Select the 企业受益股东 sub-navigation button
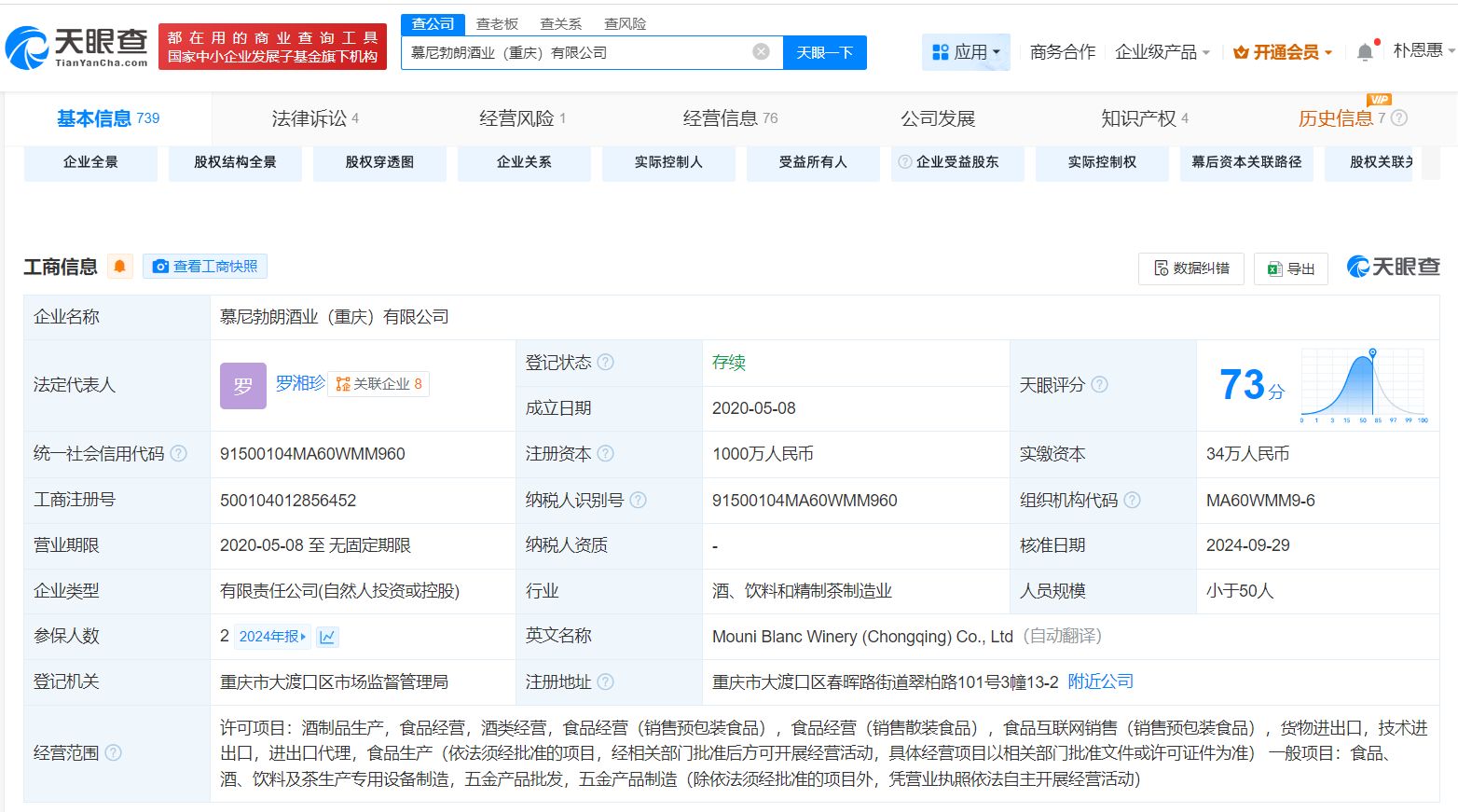The width and height of the screenshot is (1458, 812). tap(957, 162)
